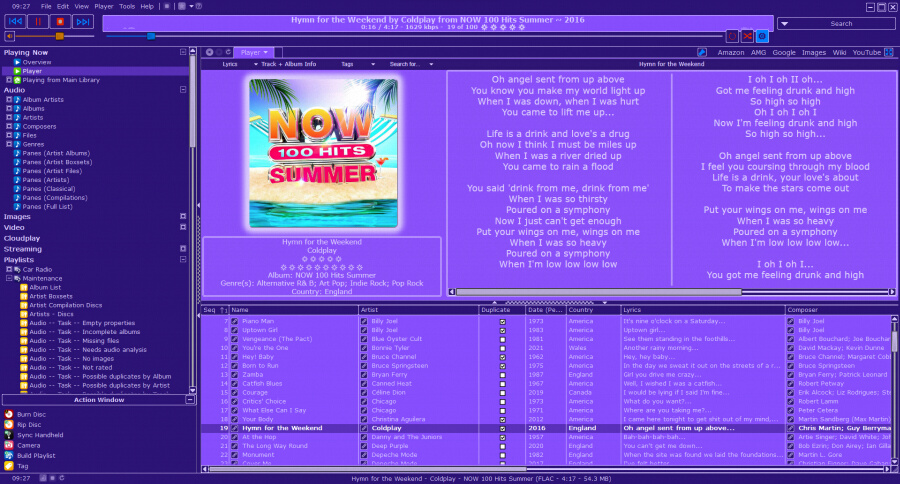Open the Lyrics panel dropdown
The image size is (900, 484).
pos(255,64)
